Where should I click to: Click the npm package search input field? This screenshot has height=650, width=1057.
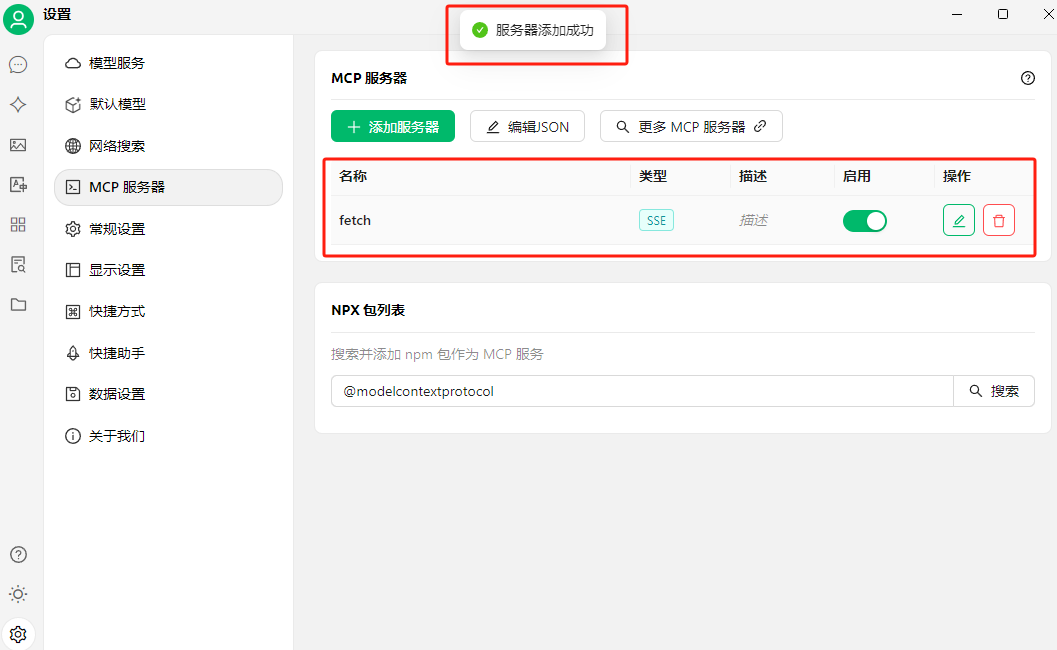(642, 391)
